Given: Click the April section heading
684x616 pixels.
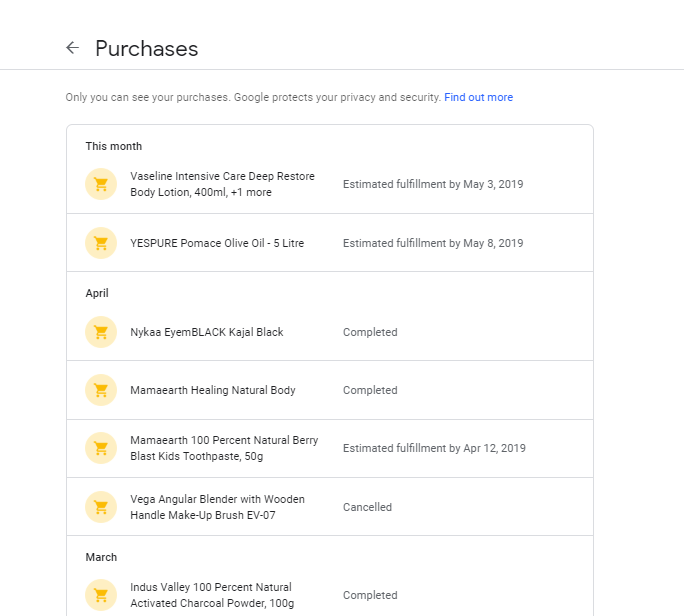Looking at the screenshot, I should (97, 293).
